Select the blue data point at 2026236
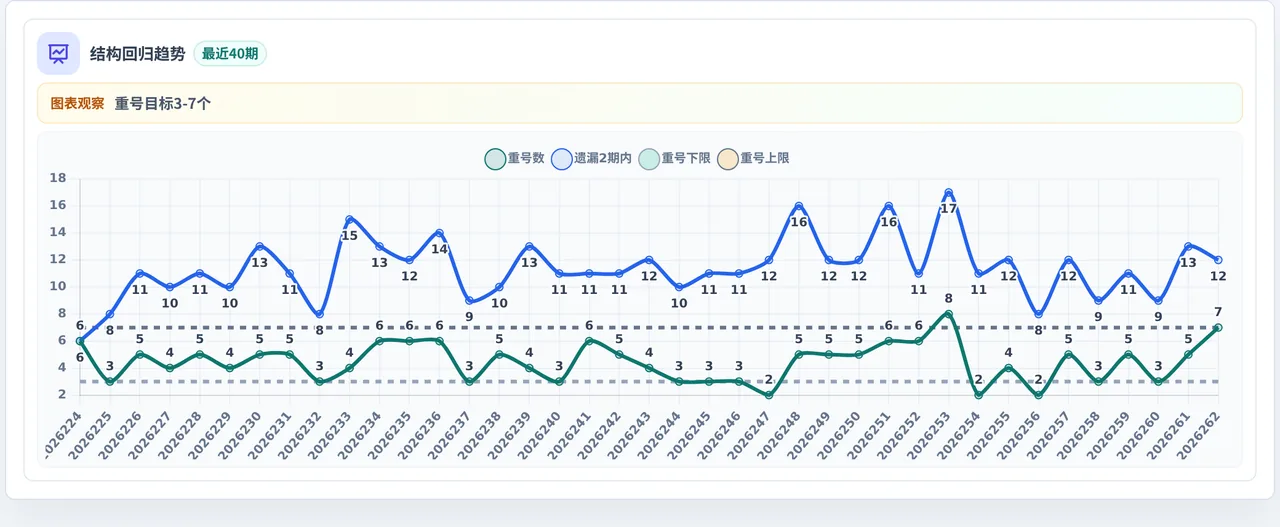Viewport: 1280px width, 527px height. 439,233
